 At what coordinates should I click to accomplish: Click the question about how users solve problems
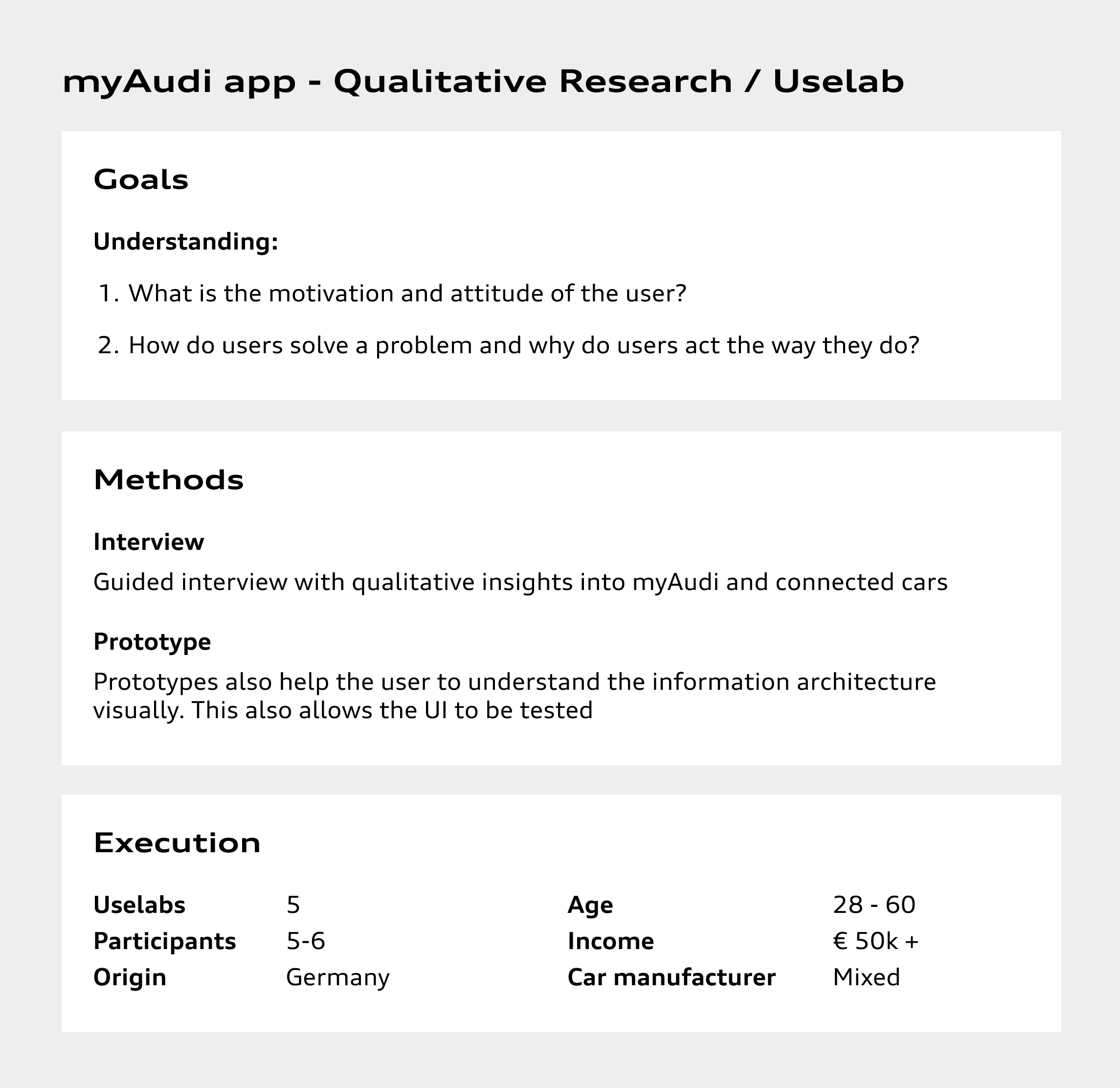pos(523,345)
